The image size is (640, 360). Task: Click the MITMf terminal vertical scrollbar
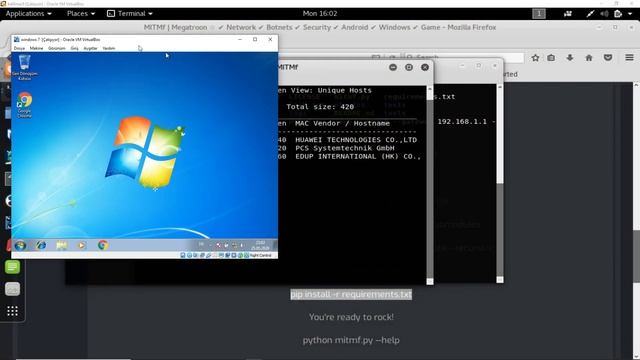[430, 185]
